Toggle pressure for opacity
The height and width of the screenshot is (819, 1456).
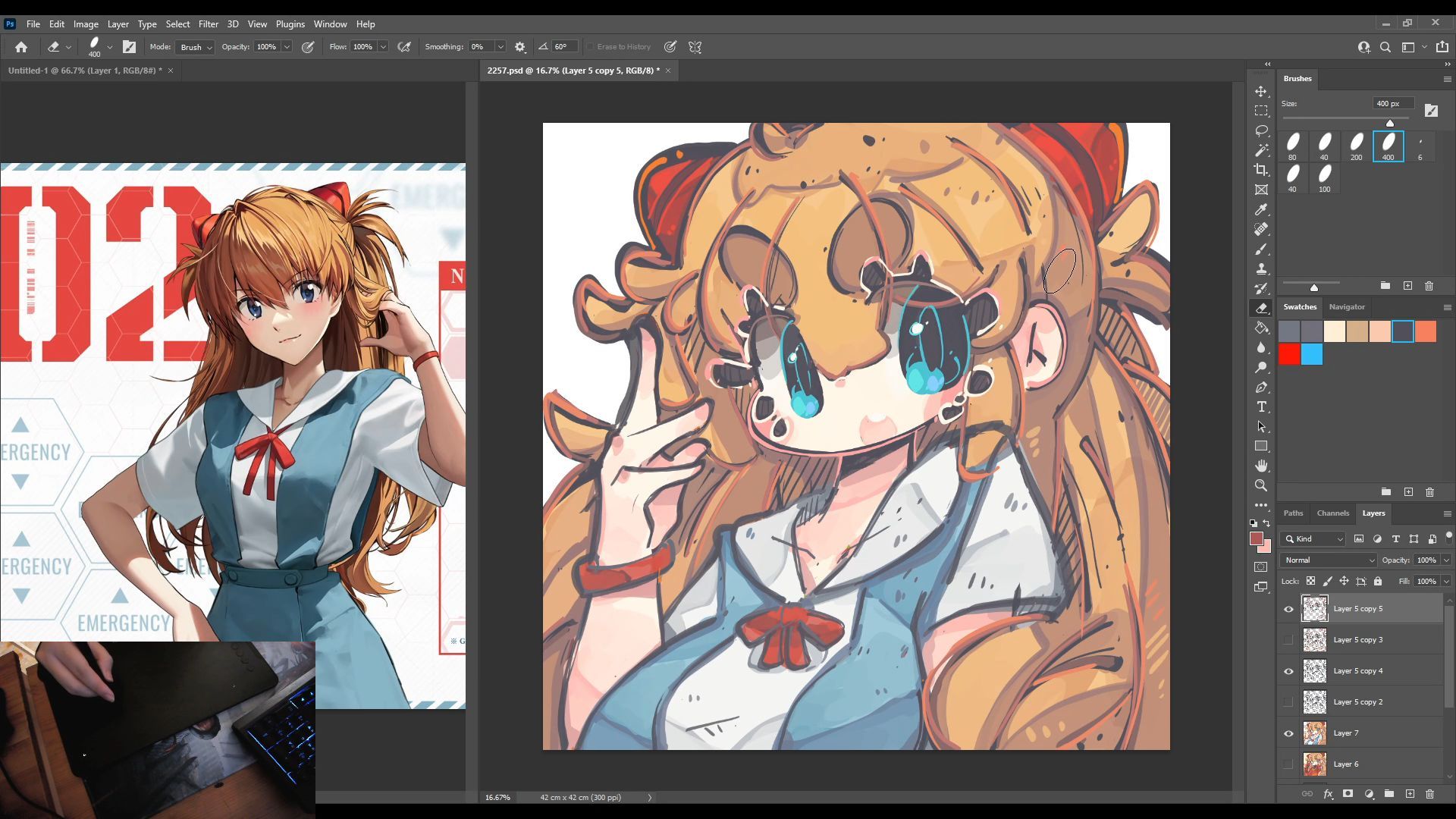coord(308,47)
